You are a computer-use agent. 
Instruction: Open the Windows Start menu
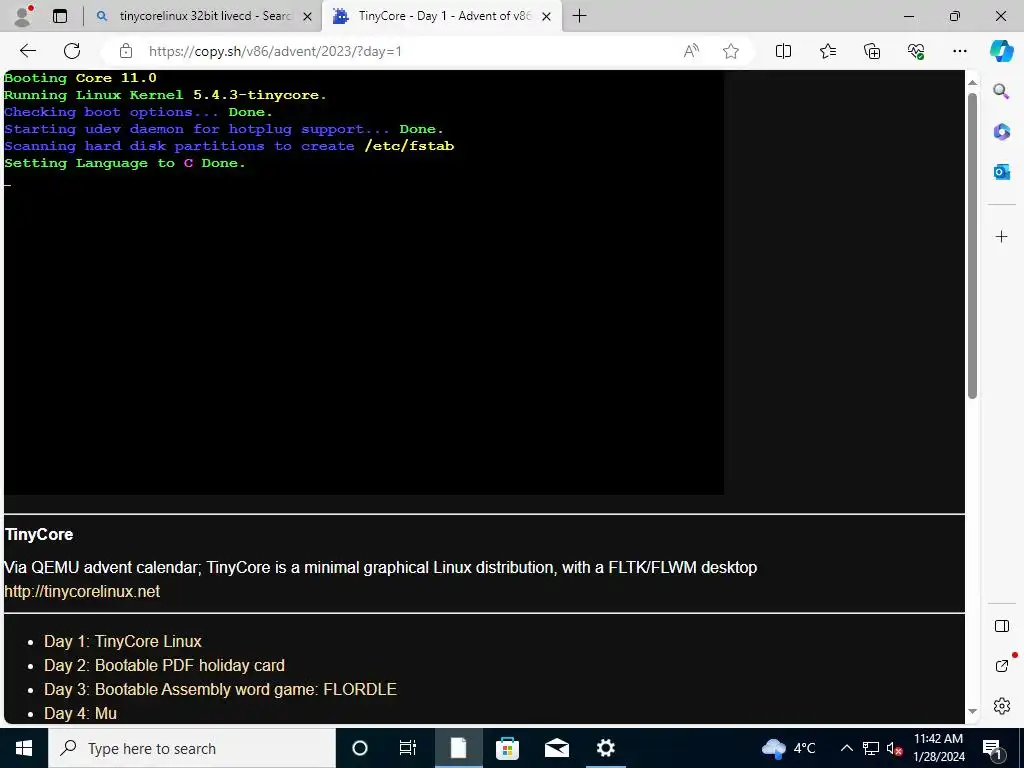point(24,748)
